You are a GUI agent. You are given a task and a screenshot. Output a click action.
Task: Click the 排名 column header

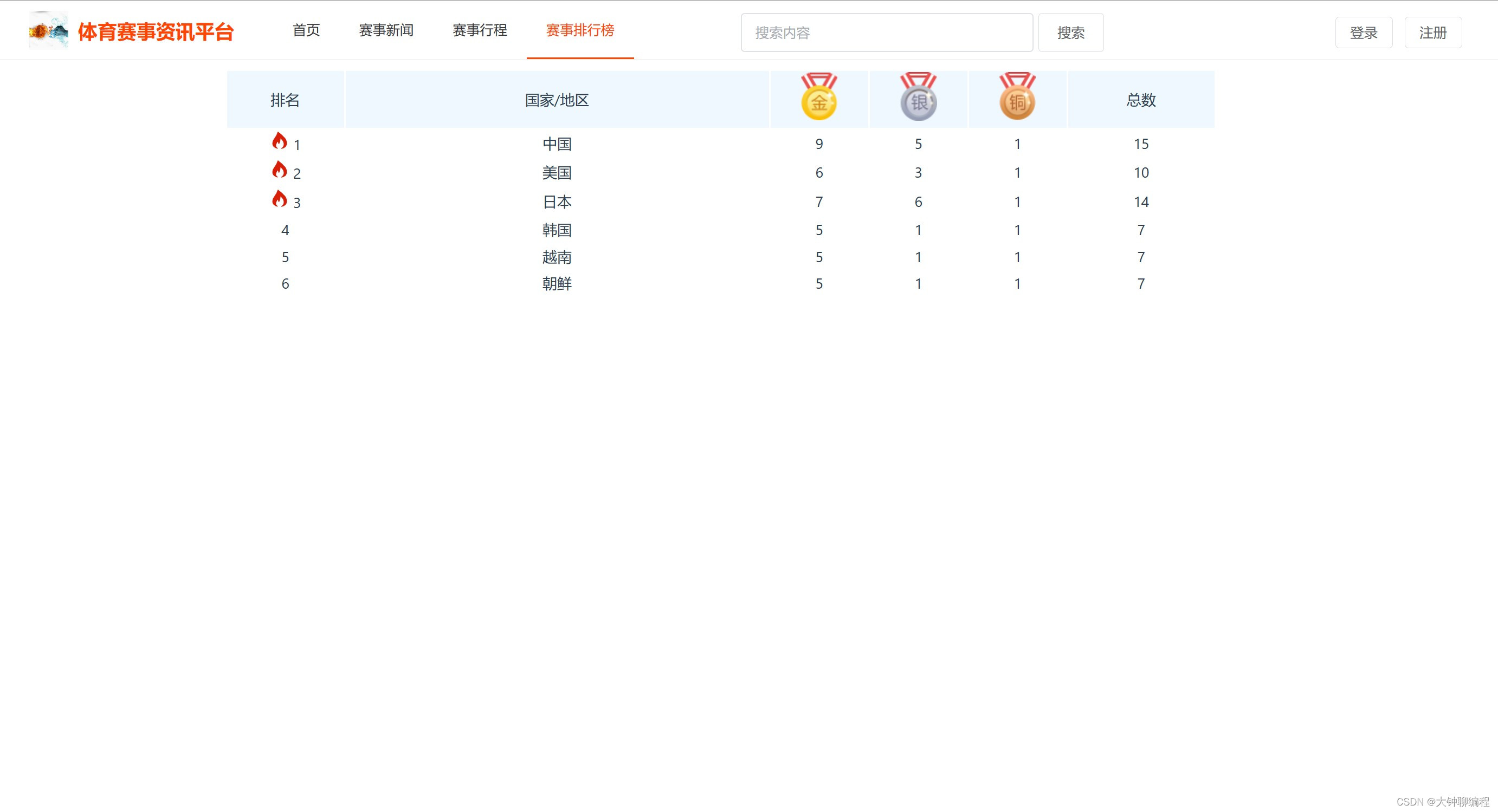(x=286, y=99)
